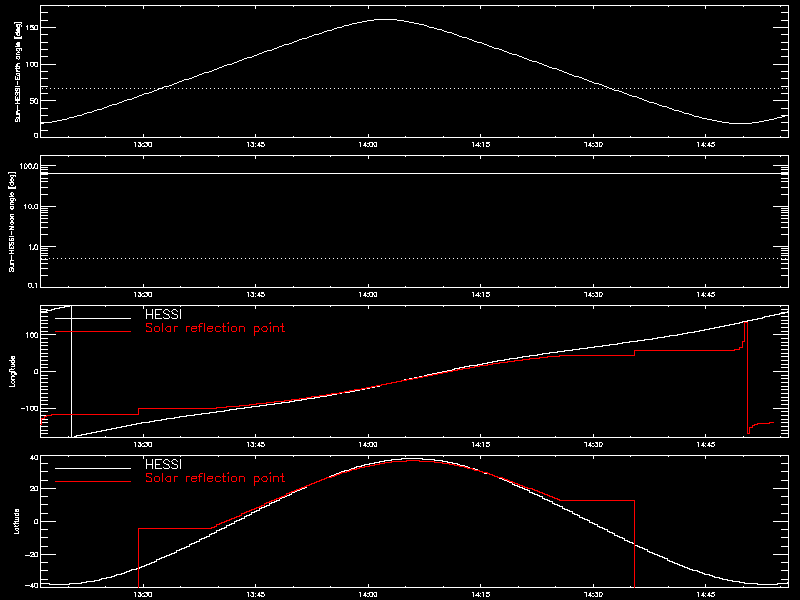Screen dimensions: 800x600
Task: Click '13:45' time label under Earth angle plot
Action: [256, 145]
